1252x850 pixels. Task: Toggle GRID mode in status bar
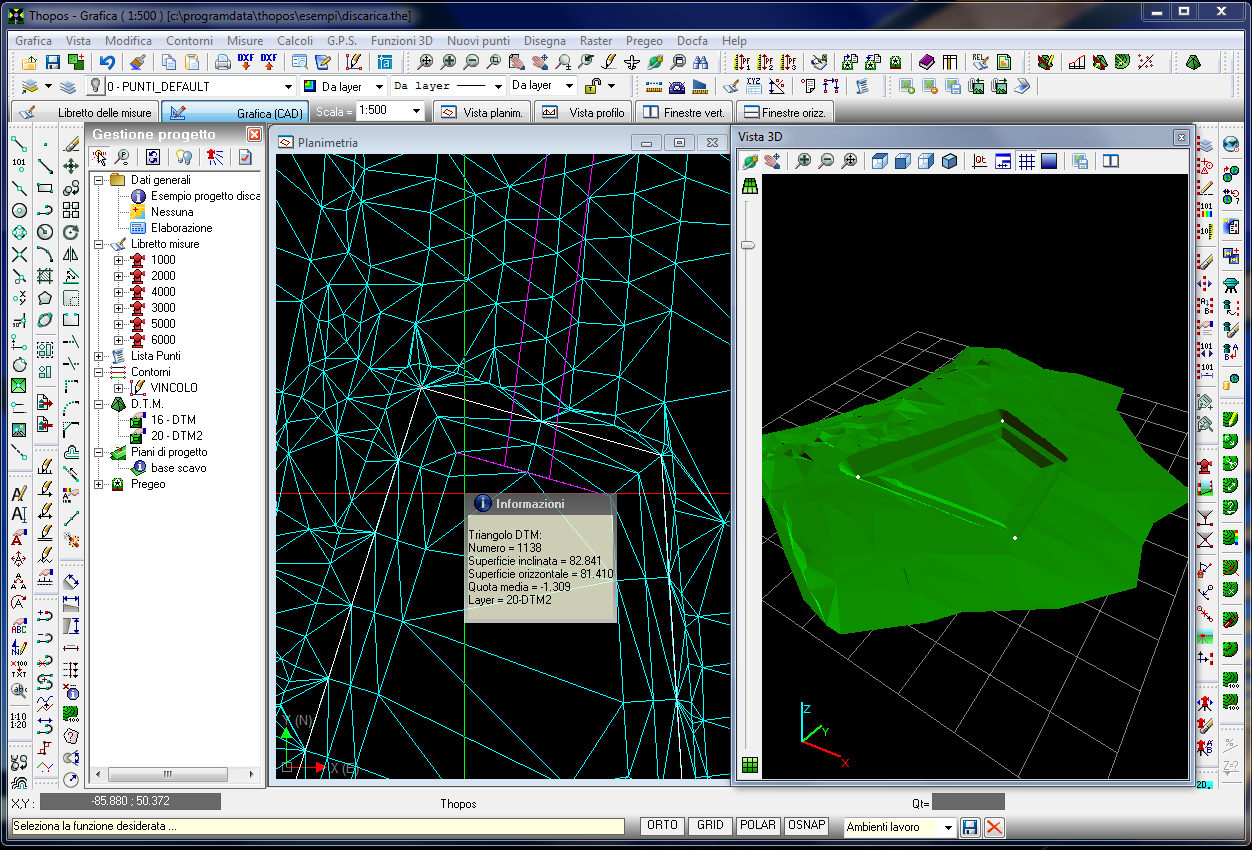[710, 826]
